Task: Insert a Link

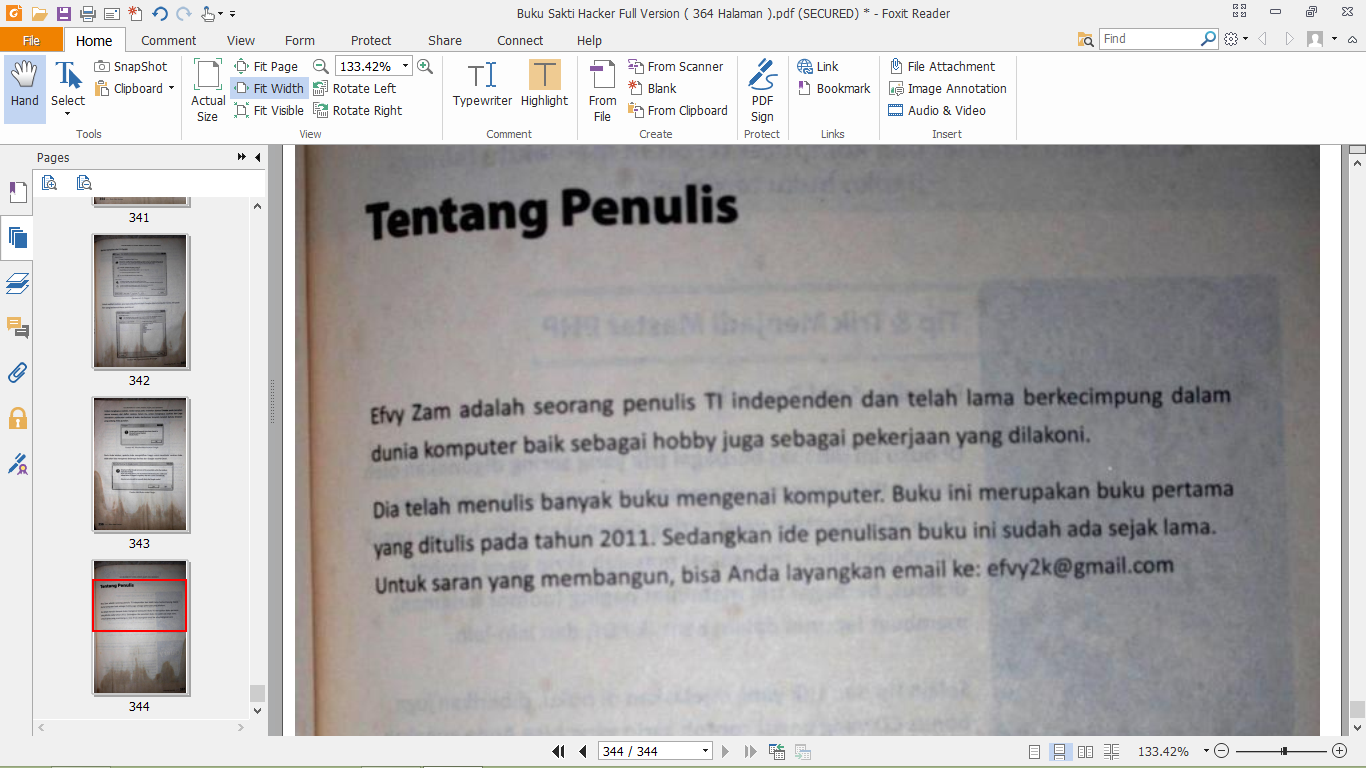Action: (x=818, y=66)
